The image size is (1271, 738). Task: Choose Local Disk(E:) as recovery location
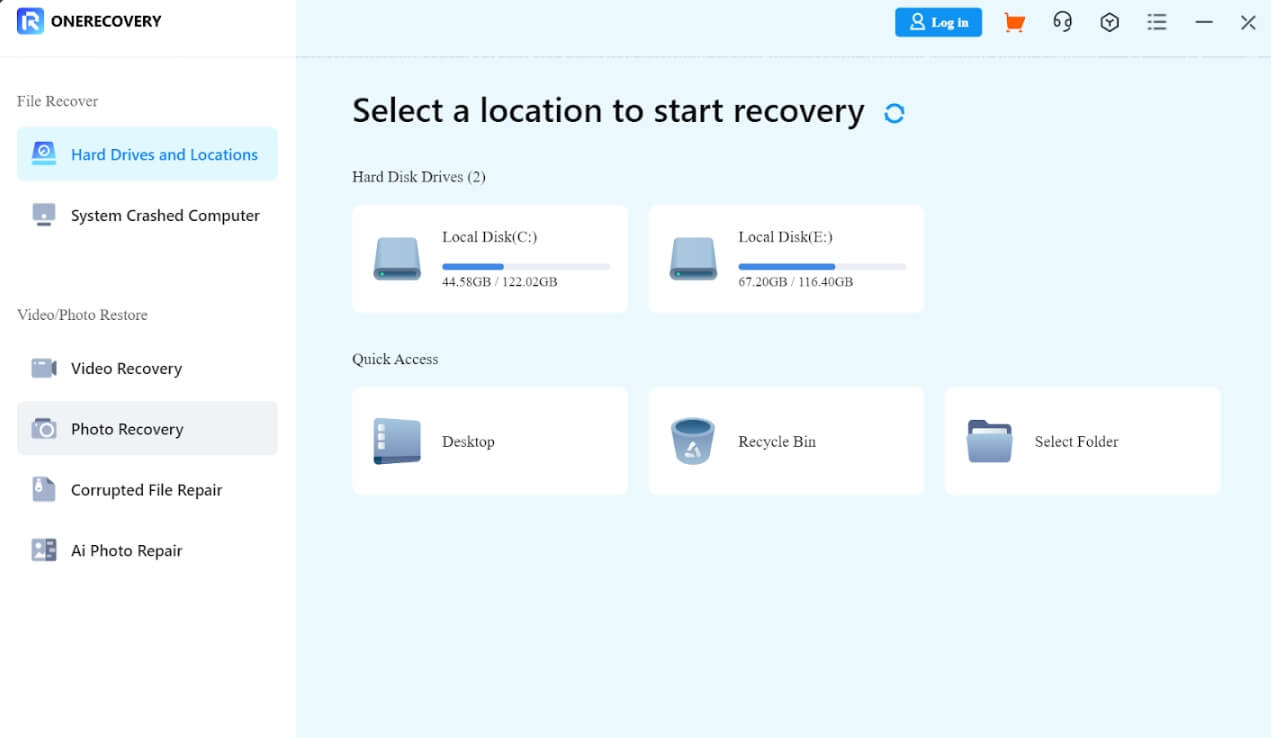click(x=786, y=258)
